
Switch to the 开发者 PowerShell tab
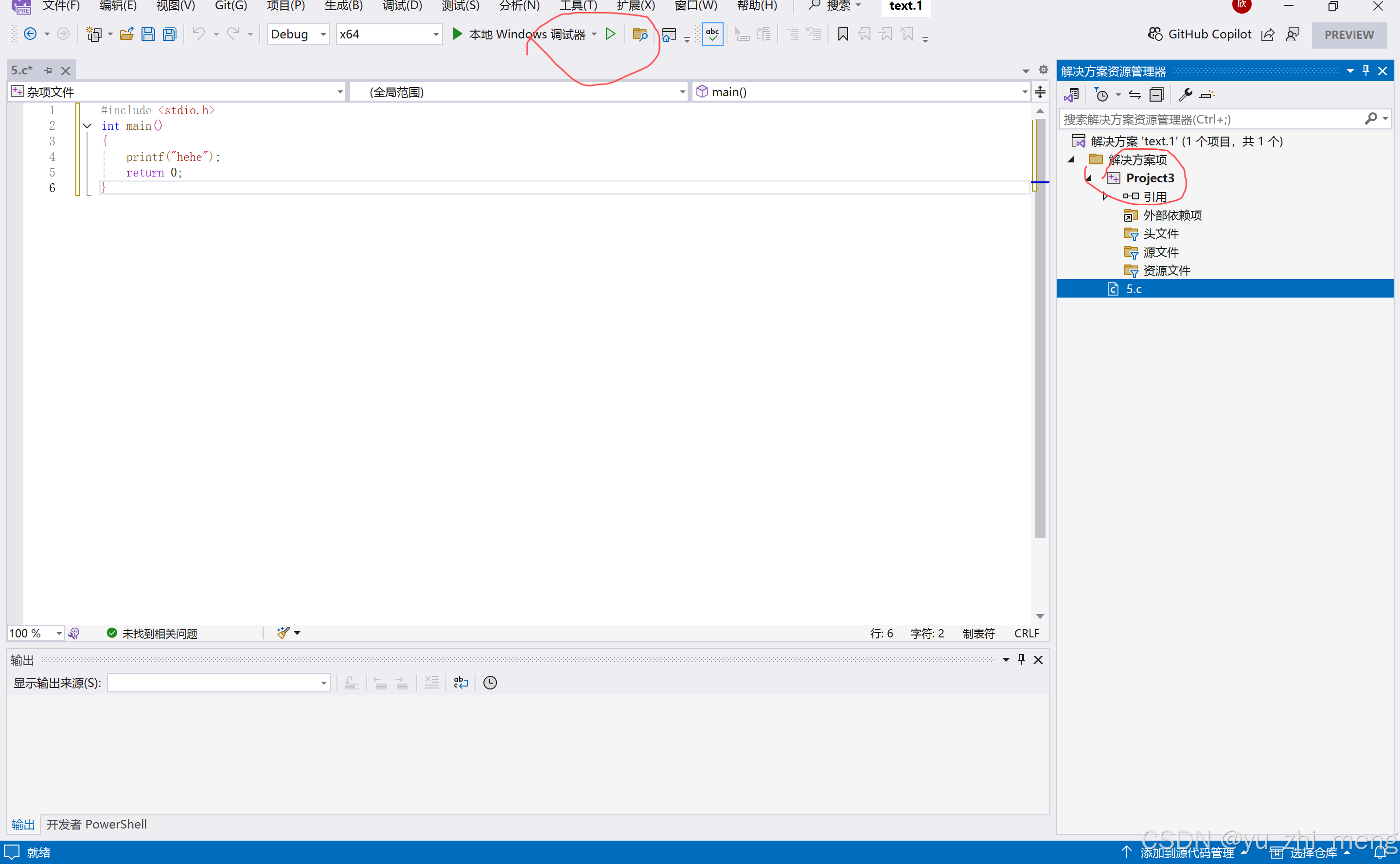97,824
